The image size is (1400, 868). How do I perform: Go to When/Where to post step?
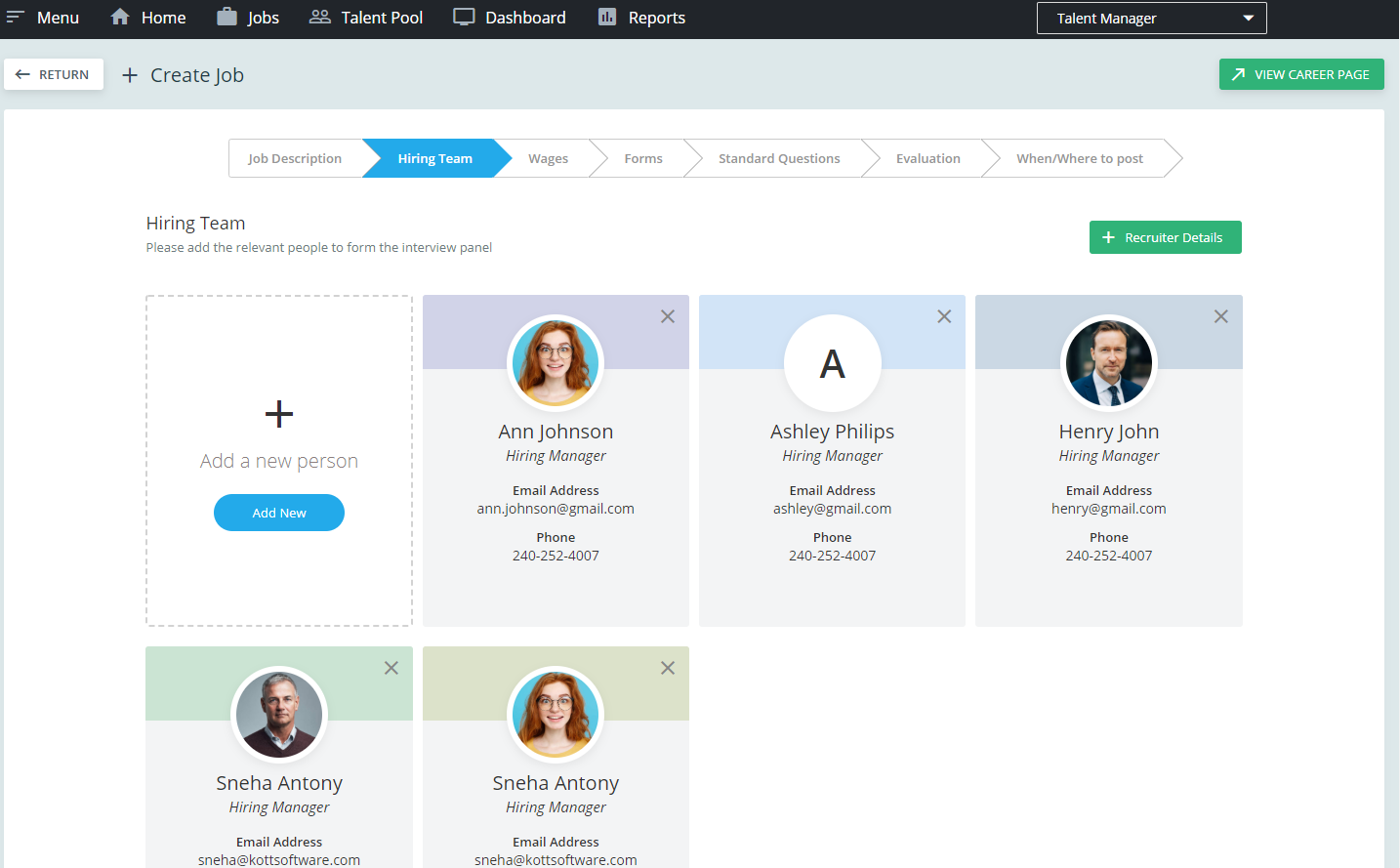click(x=1080, y=158)
